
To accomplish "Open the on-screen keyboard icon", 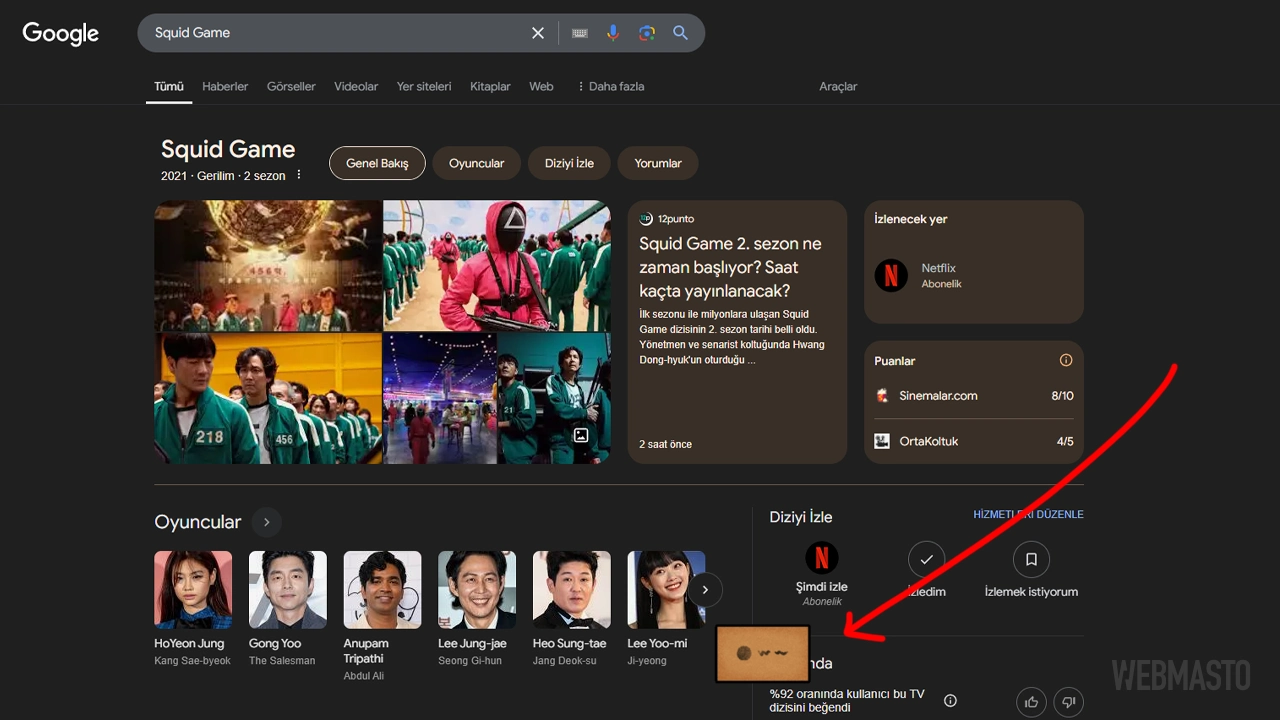I will coord(579,33).
